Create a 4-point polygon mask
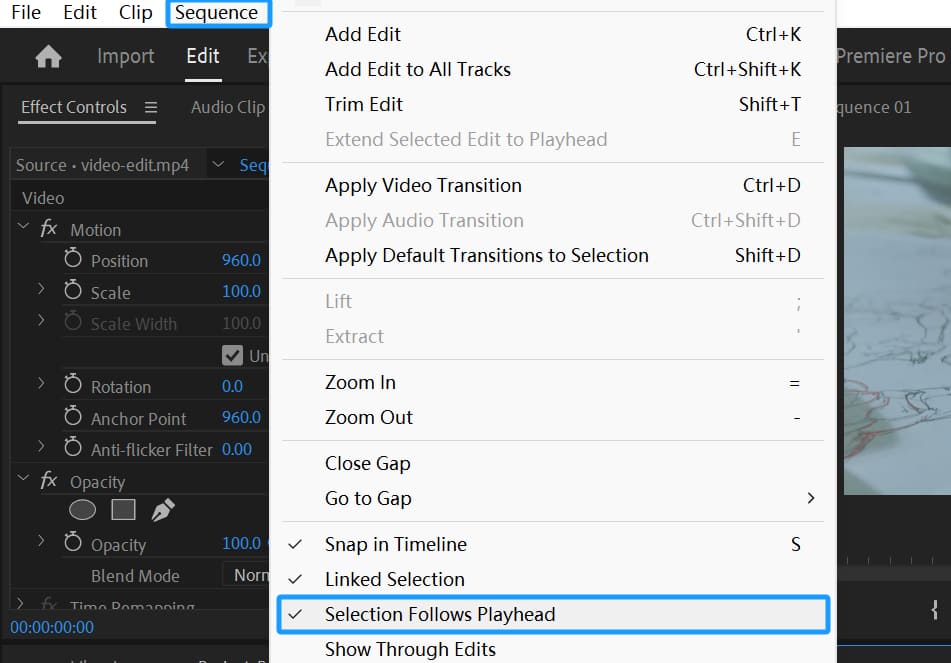Viewport: 951px width, 663px height. [123, 510]
